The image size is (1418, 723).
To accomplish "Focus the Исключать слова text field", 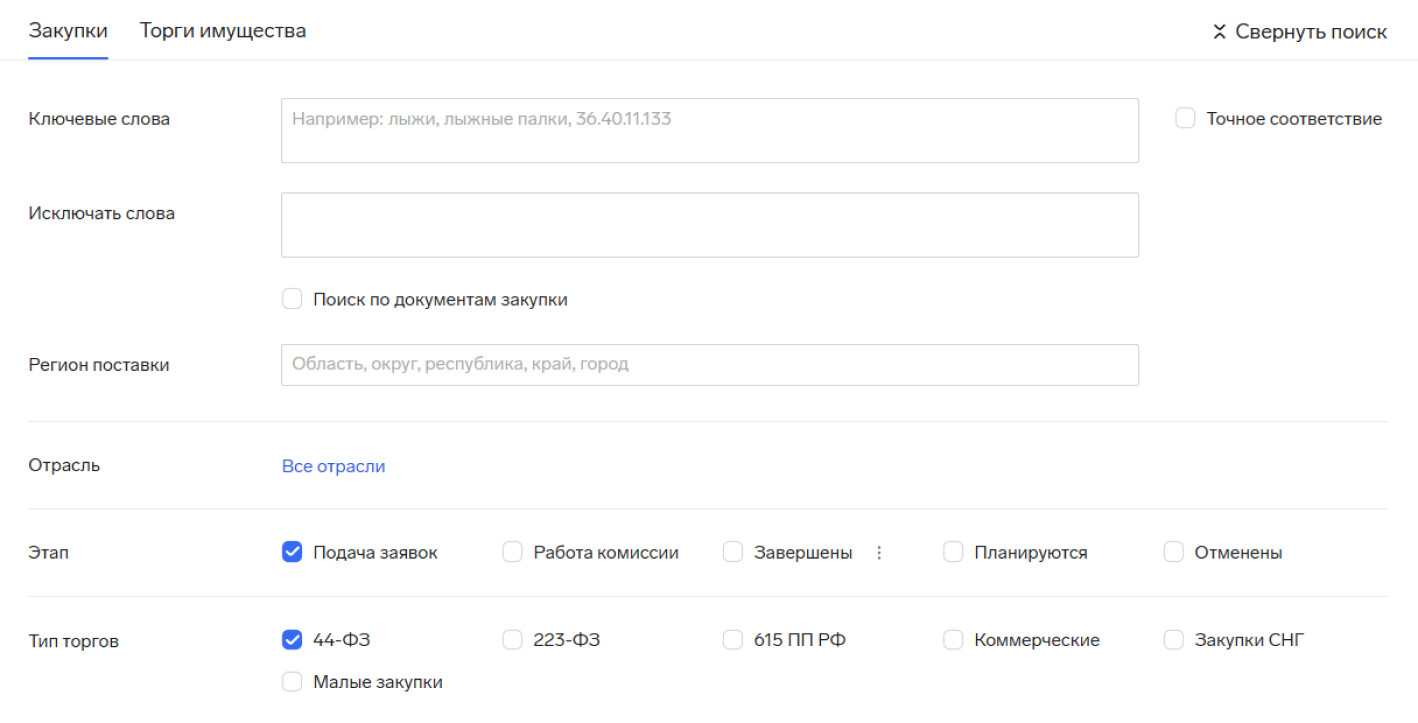I will coord(709,225).
